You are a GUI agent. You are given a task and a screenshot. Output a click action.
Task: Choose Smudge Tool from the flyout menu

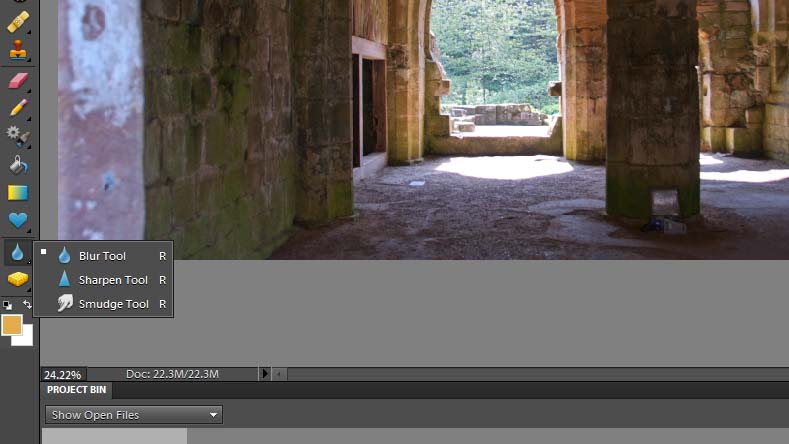(113, 304)
